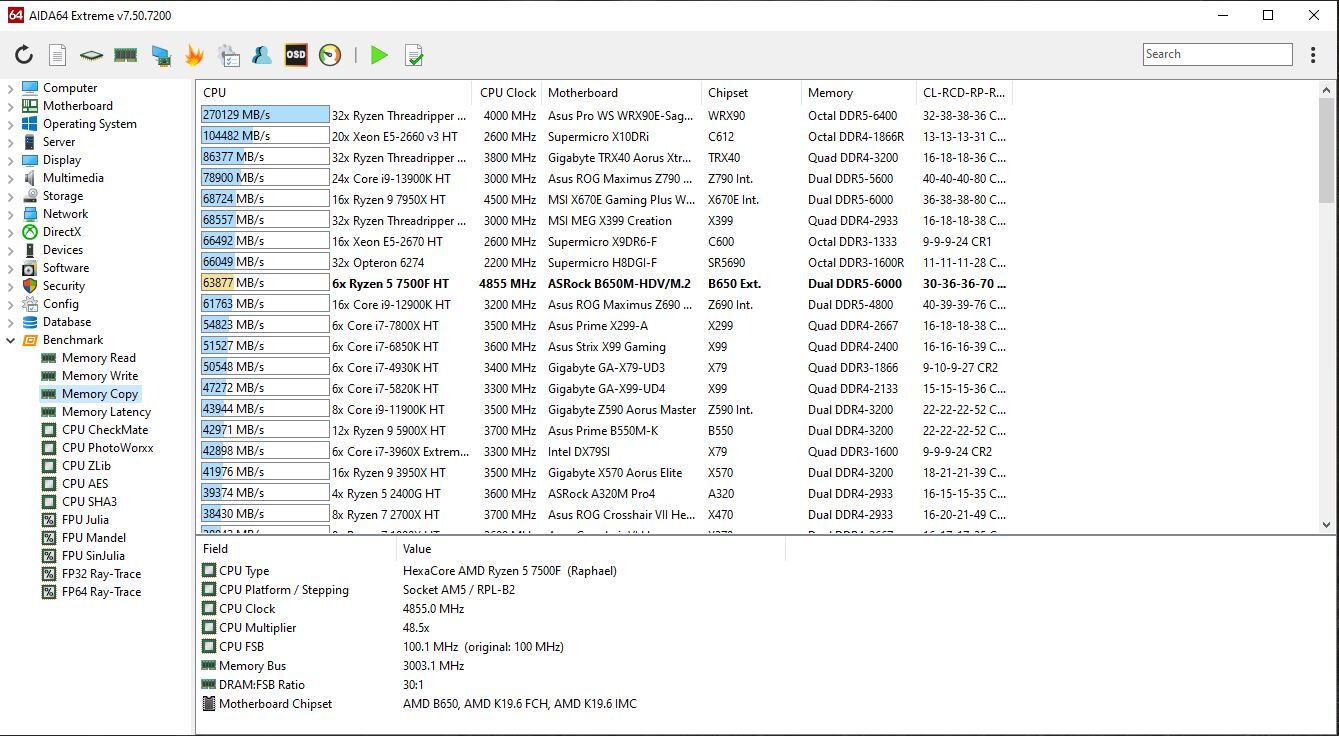Click the Value column header
1339x736 pixels.
tap(590, 548)
